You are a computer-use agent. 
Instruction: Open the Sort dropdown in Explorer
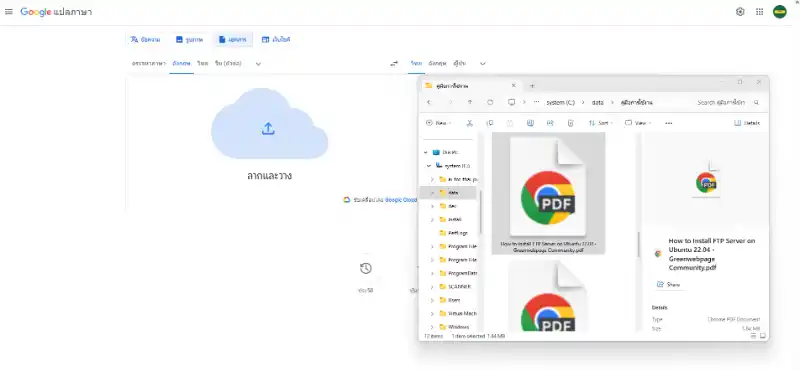(601, 123)
